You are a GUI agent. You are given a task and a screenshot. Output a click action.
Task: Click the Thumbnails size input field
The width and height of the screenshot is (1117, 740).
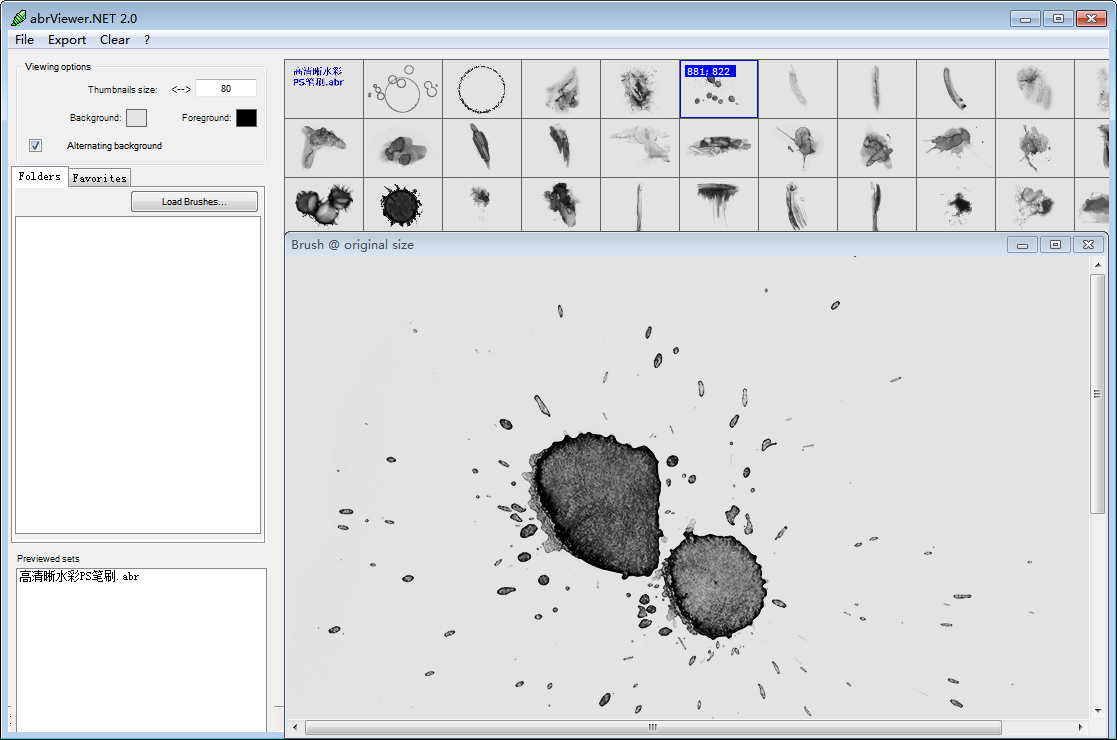226,89
